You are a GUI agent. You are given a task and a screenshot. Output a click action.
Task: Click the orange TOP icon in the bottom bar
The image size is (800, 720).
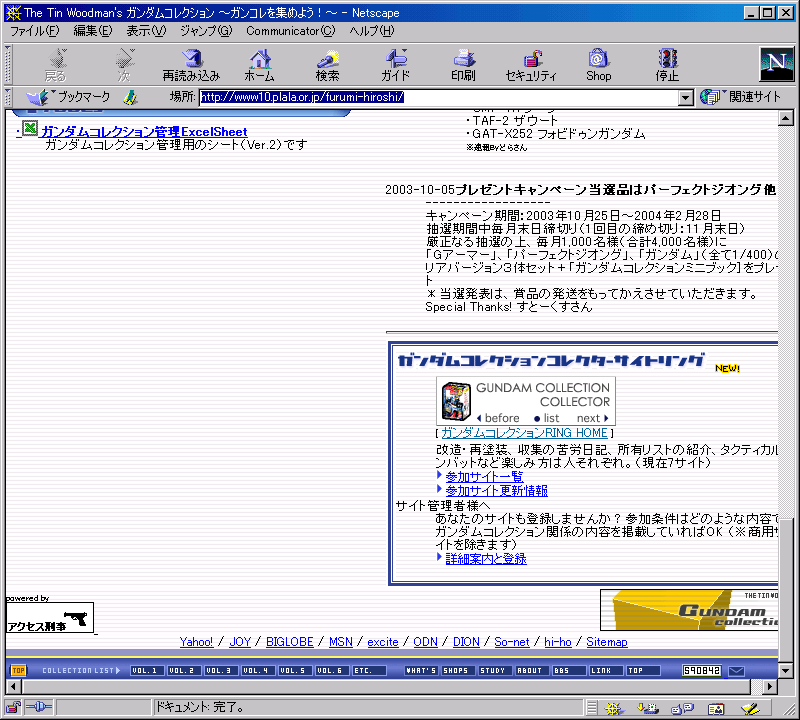[19, 670]
